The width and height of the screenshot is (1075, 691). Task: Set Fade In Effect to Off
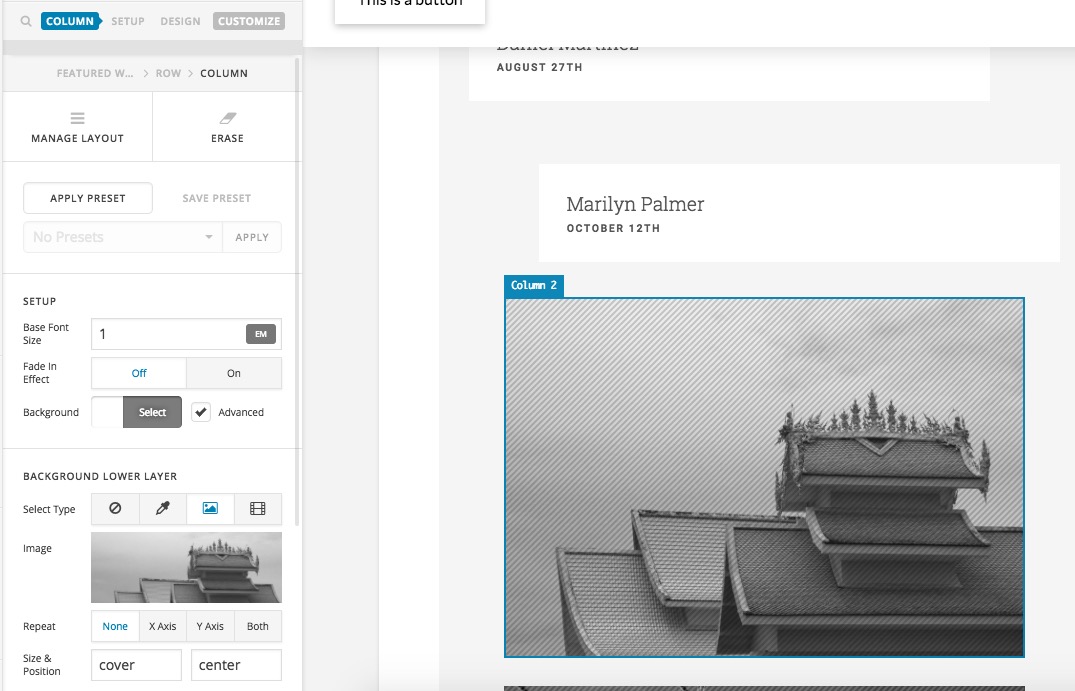point(139,373)
